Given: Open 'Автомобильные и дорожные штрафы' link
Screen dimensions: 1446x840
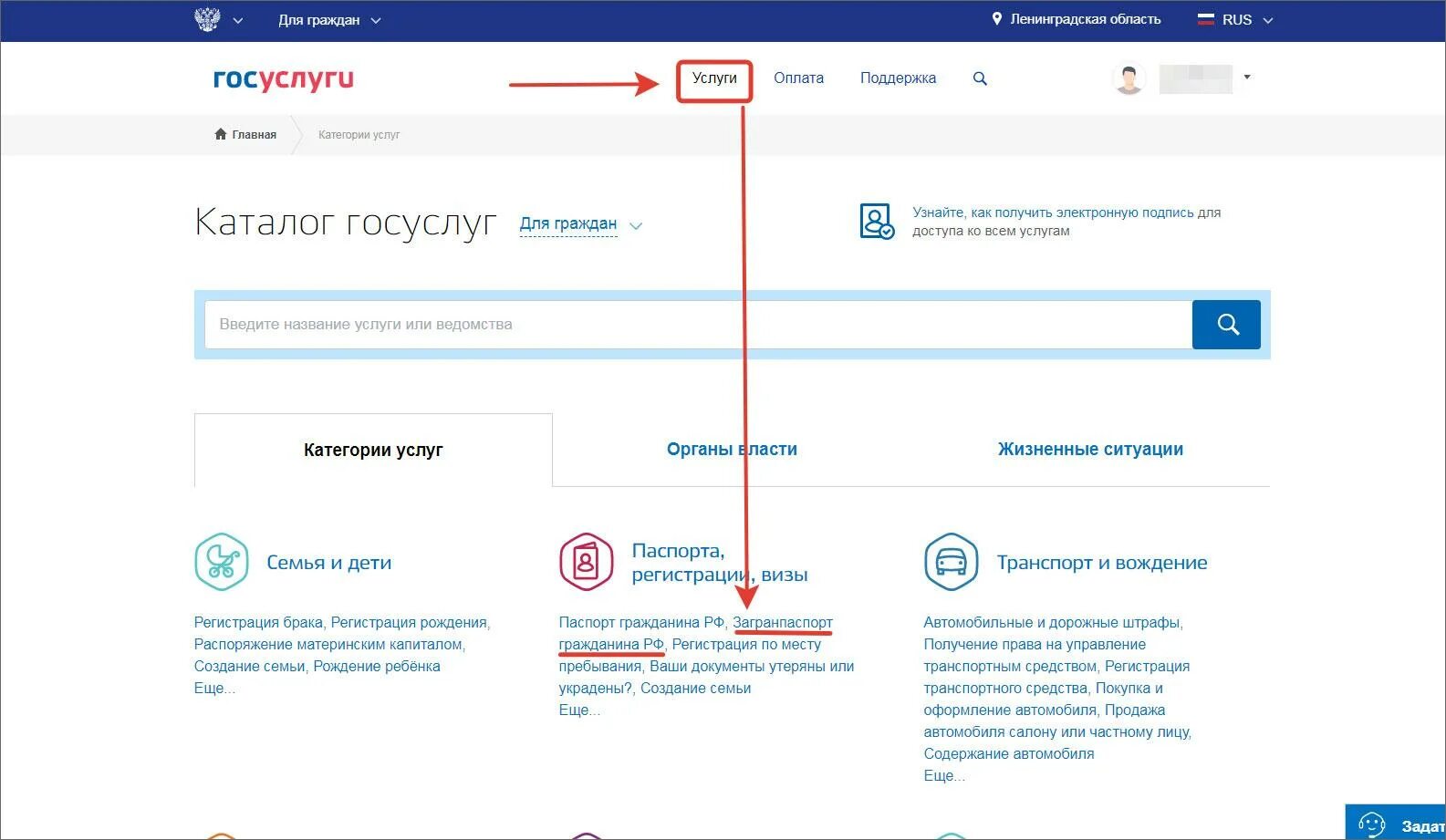Looking at the screenshot, I should pos(1052,622).
